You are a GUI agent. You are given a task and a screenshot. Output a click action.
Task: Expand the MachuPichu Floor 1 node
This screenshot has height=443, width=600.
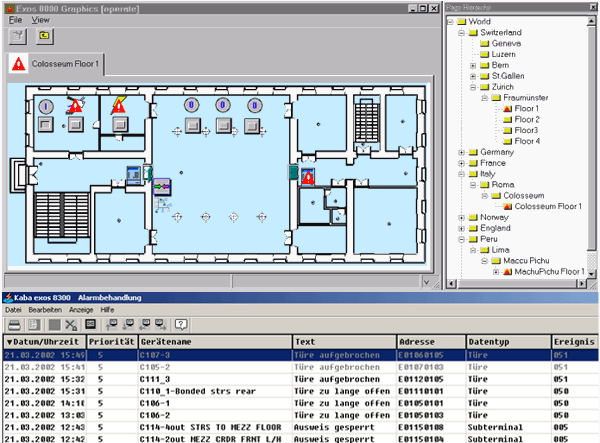click(496, 272)
